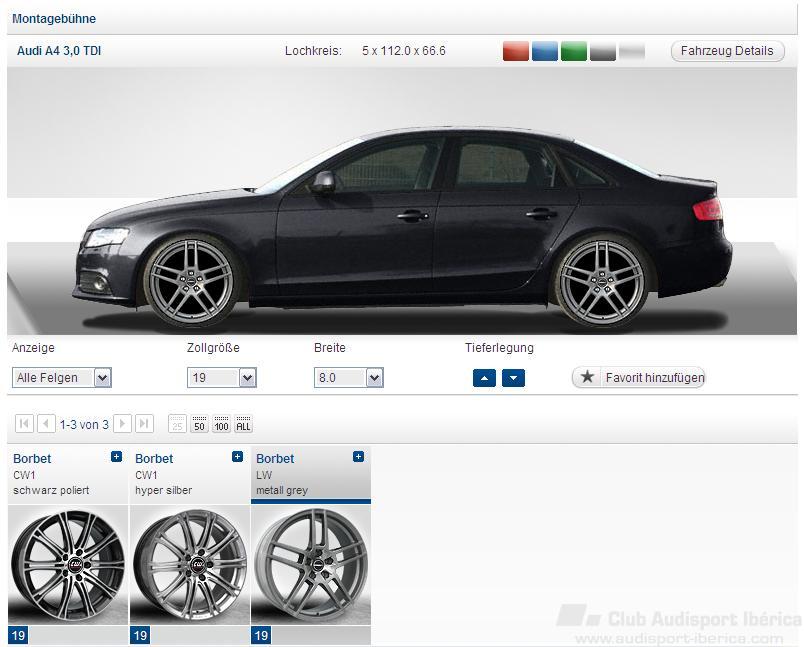Click the Lochkreis: label

313,51
